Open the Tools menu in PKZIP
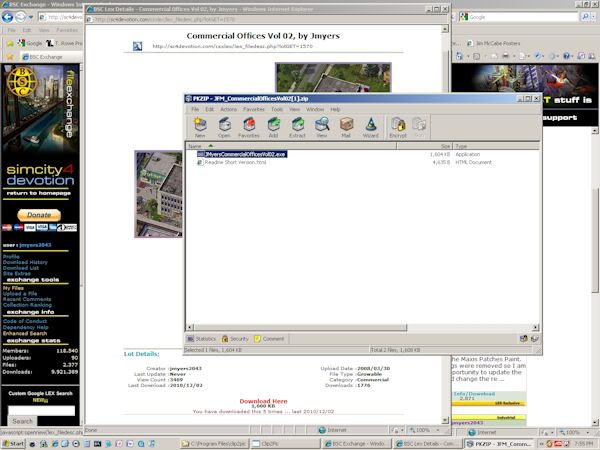The image size is (600, 450). click(x=277, y=109)
